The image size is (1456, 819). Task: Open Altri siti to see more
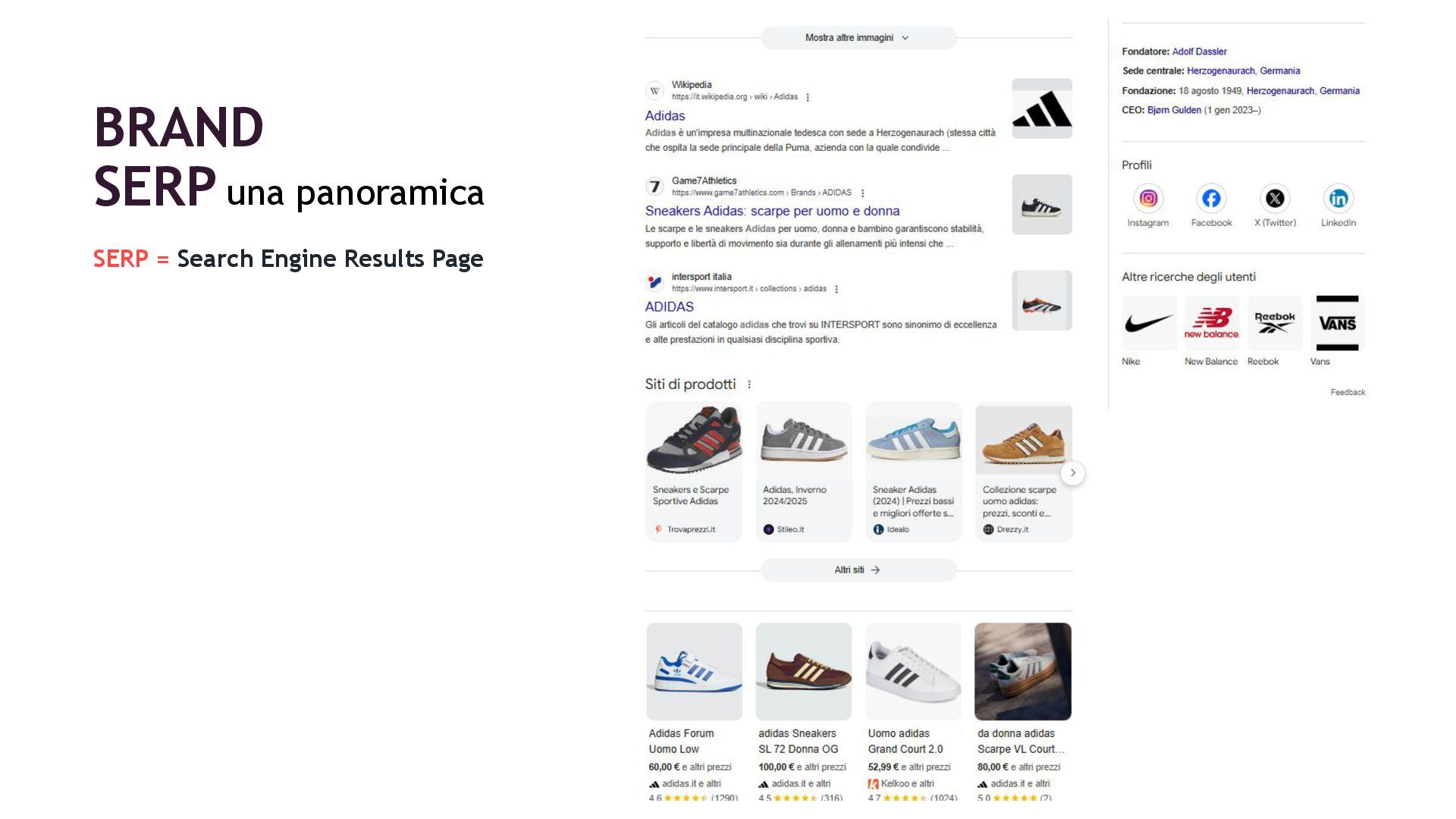point(858,570)
